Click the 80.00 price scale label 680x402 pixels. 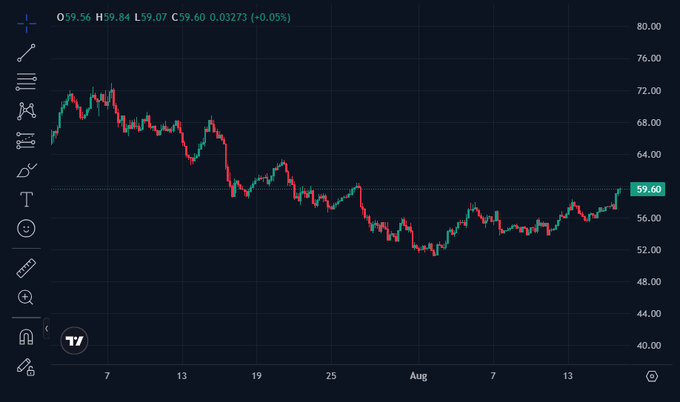(x=649, y=26)
